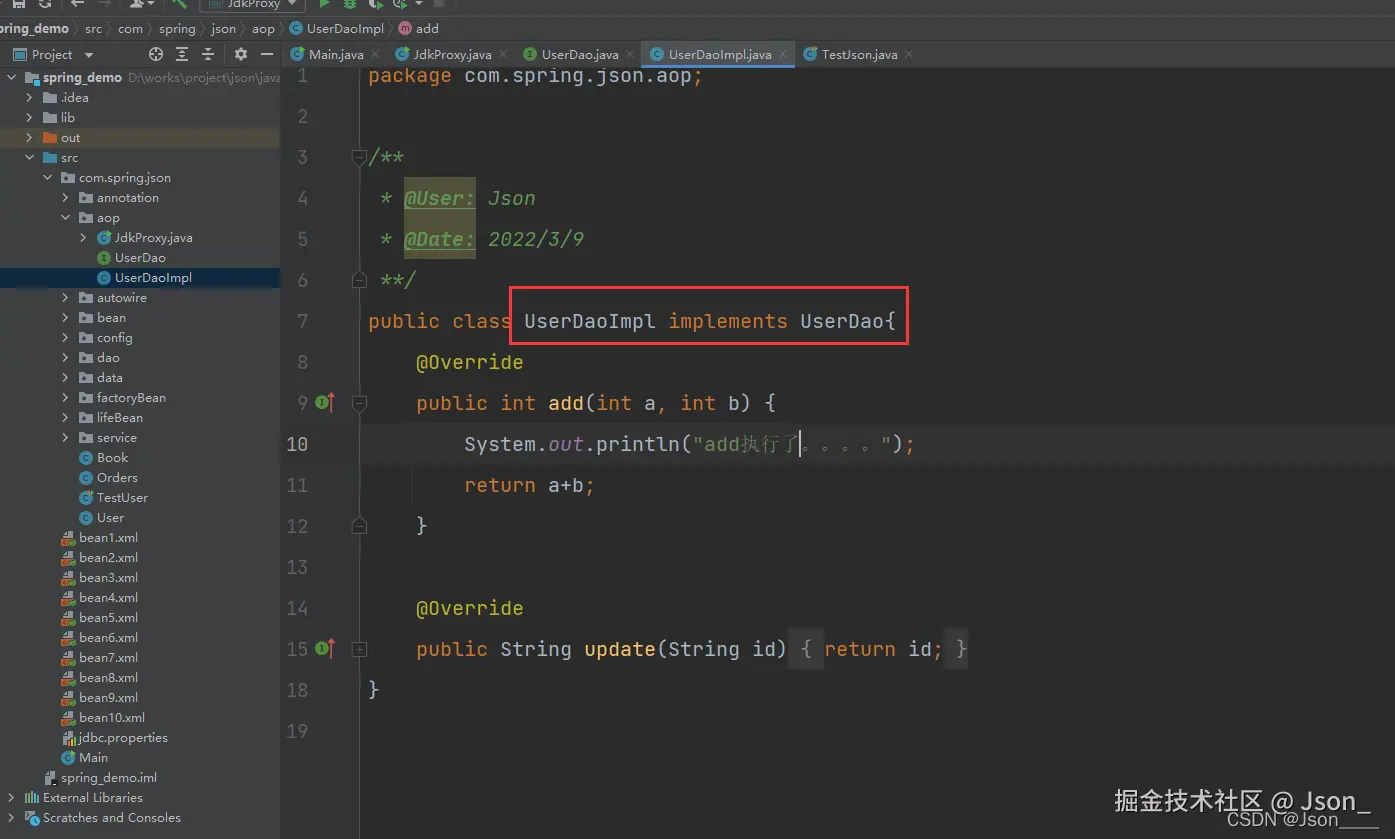The image size is (1395, 839).
Task: Close the UserDao.java editor tab
Action: pyautogui.click(x=630, y=55)
